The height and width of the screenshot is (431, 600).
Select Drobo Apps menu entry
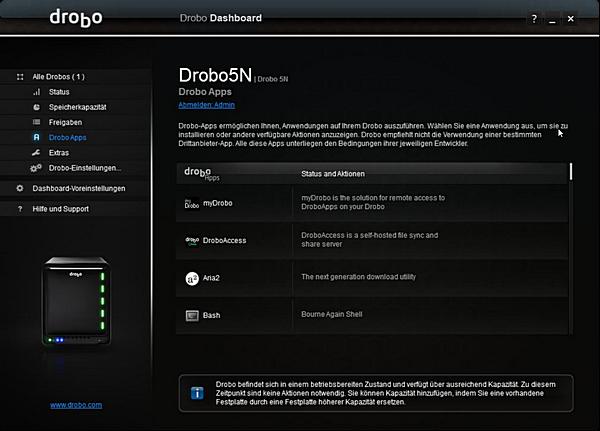(x=68, y=137)
